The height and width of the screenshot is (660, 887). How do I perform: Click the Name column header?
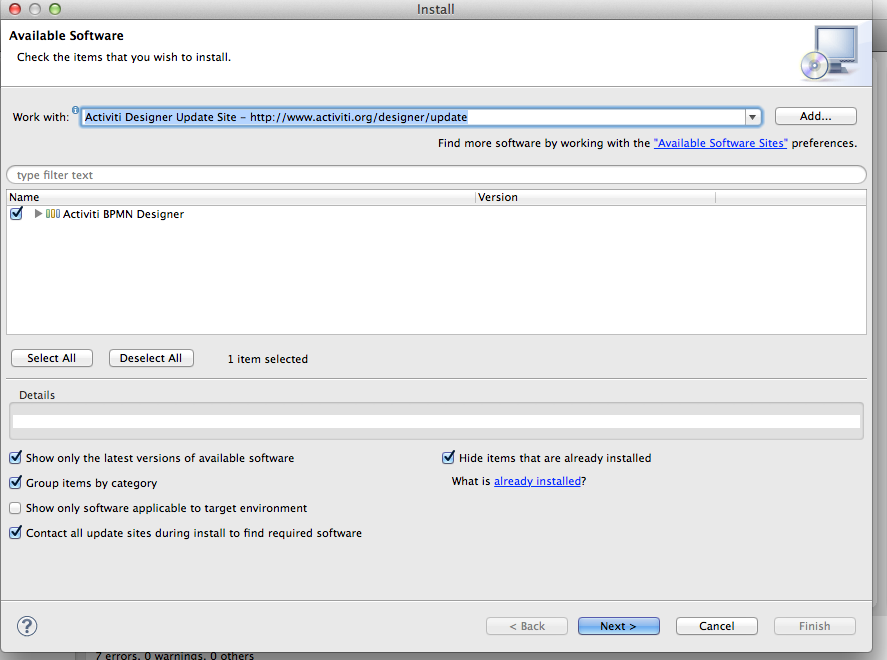241,197
